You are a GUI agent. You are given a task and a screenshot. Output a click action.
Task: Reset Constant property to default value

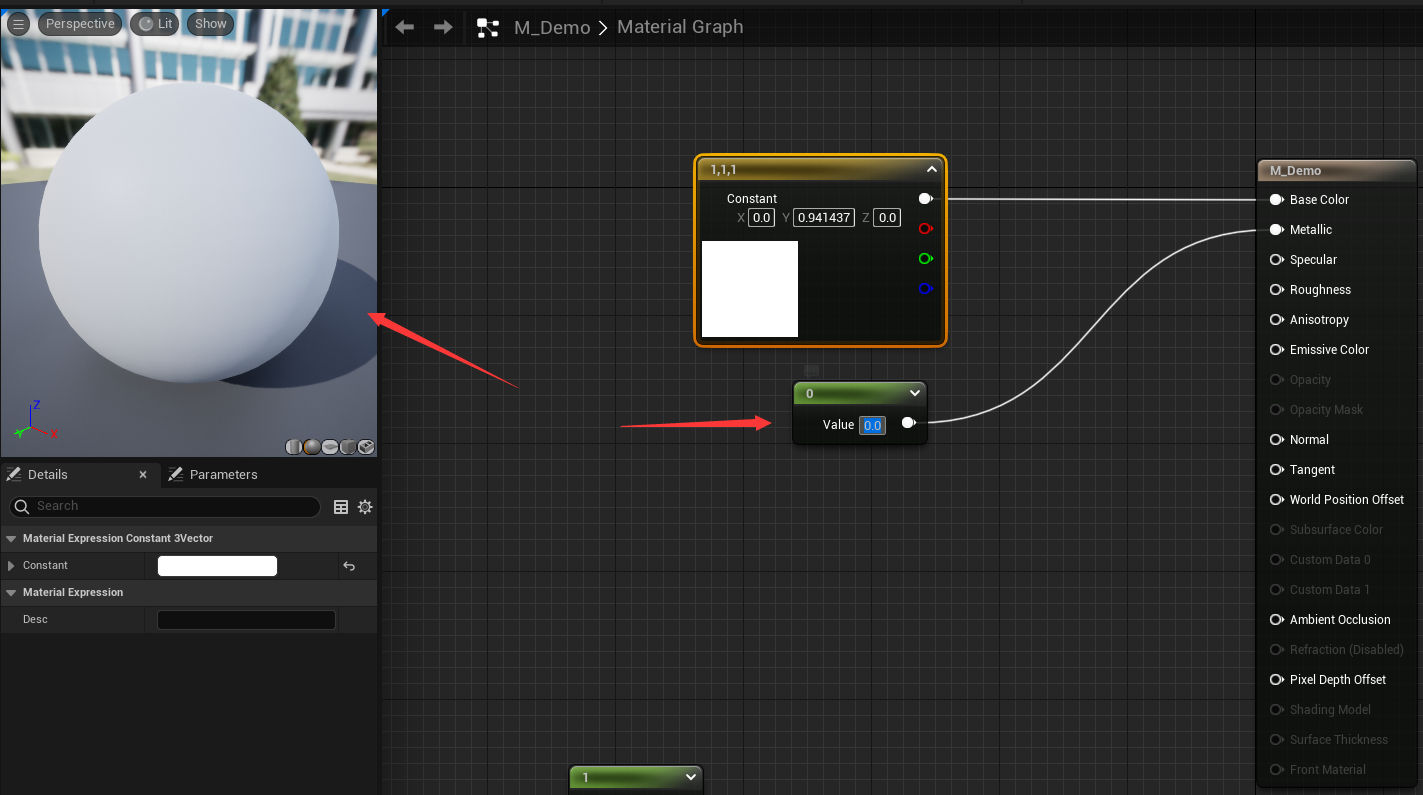tap(349, 566)
